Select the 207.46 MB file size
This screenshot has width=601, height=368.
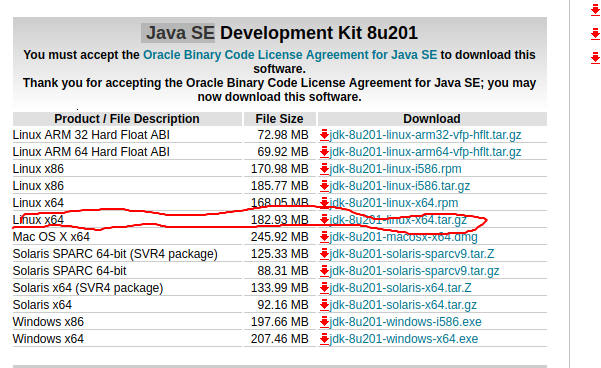pyautogui.click(x=280, y=339)
